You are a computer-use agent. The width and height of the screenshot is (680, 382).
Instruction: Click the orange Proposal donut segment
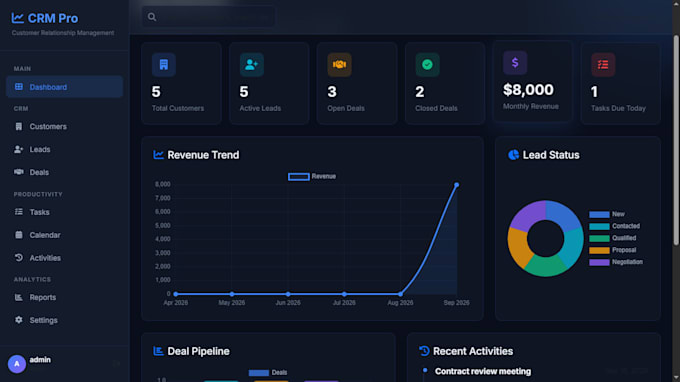point(518,249)
